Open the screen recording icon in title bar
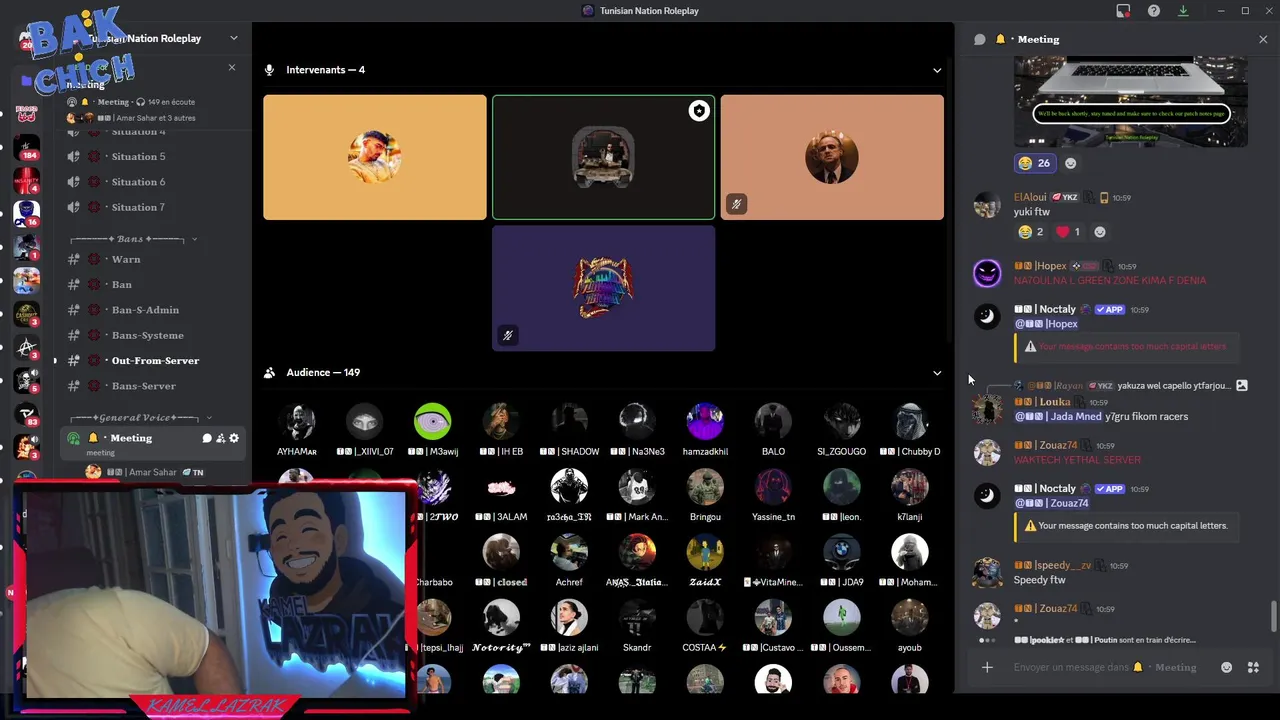 coord(1123,11)
